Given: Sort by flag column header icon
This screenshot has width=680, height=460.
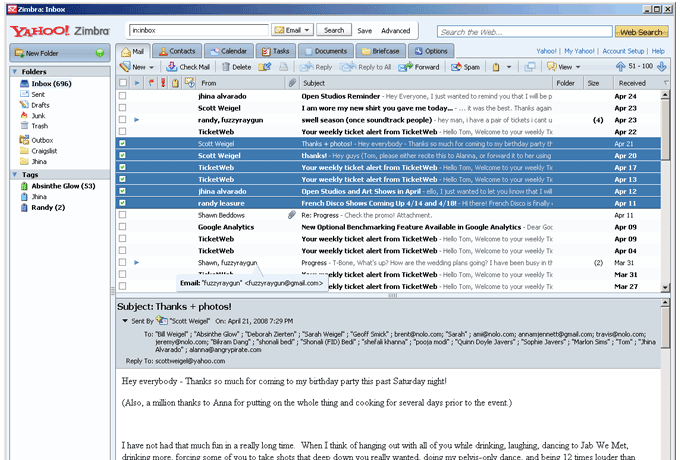Looking at the screenshot, I should click(151, 83).
